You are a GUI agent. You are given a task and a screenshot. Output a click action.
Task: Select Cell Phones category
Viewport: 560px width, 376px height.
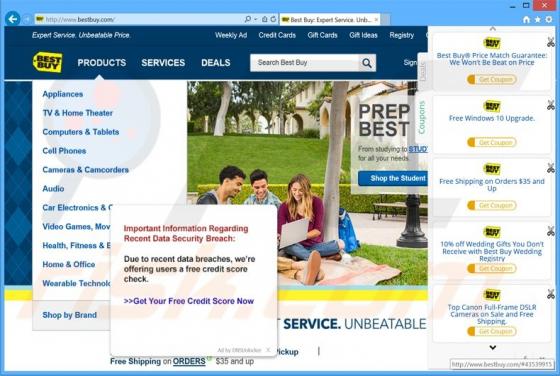[x=64, y=151]
